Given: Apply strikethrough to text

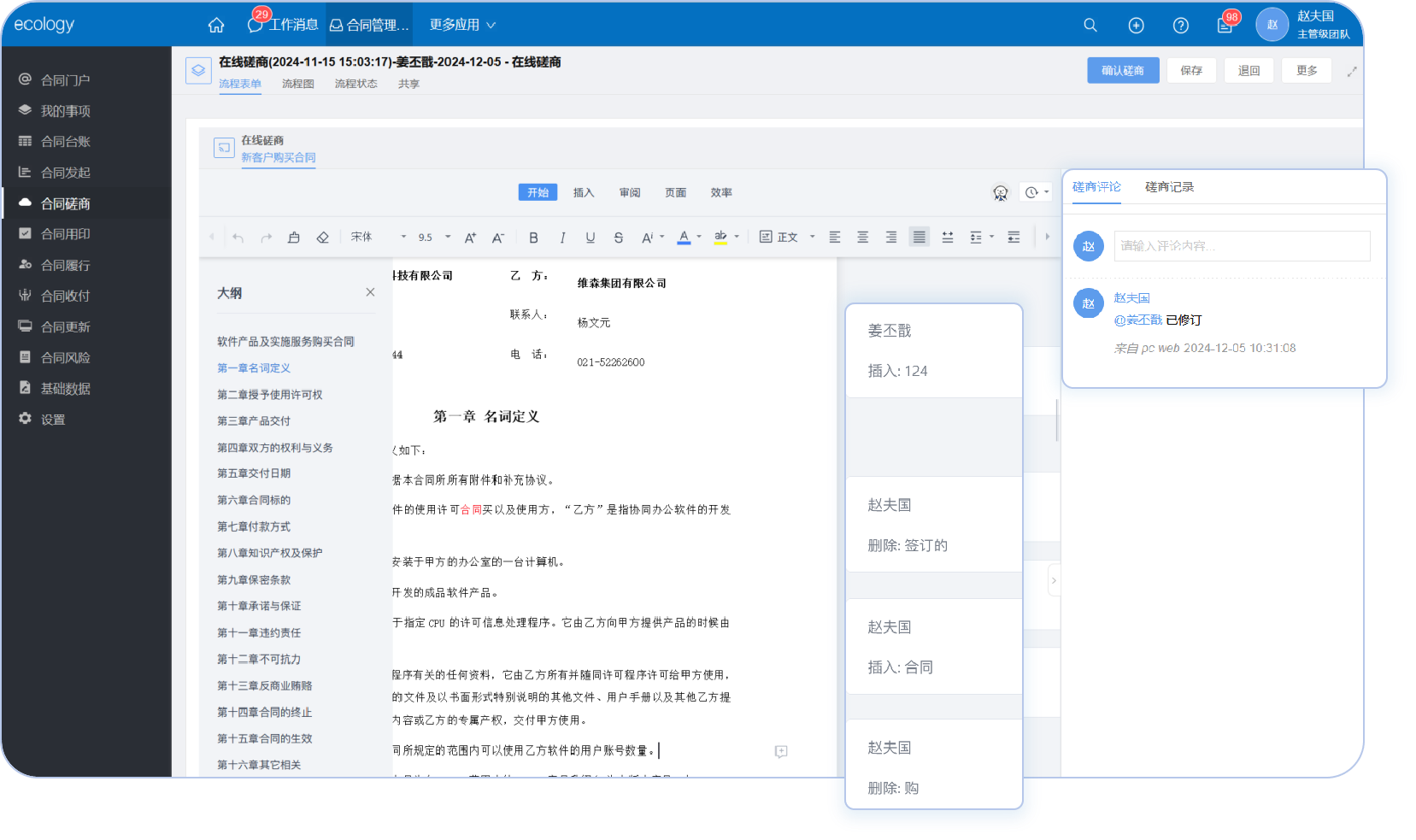Looking at the screenshot, I should 619,238.
